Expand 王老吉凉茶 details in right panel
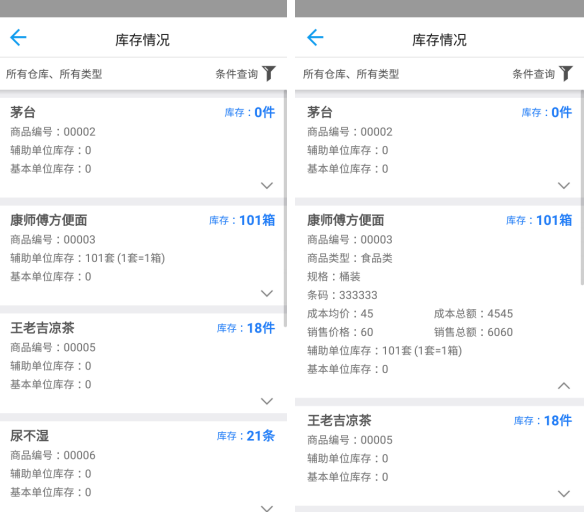The image size is (585, 512). tap(564, 494)
